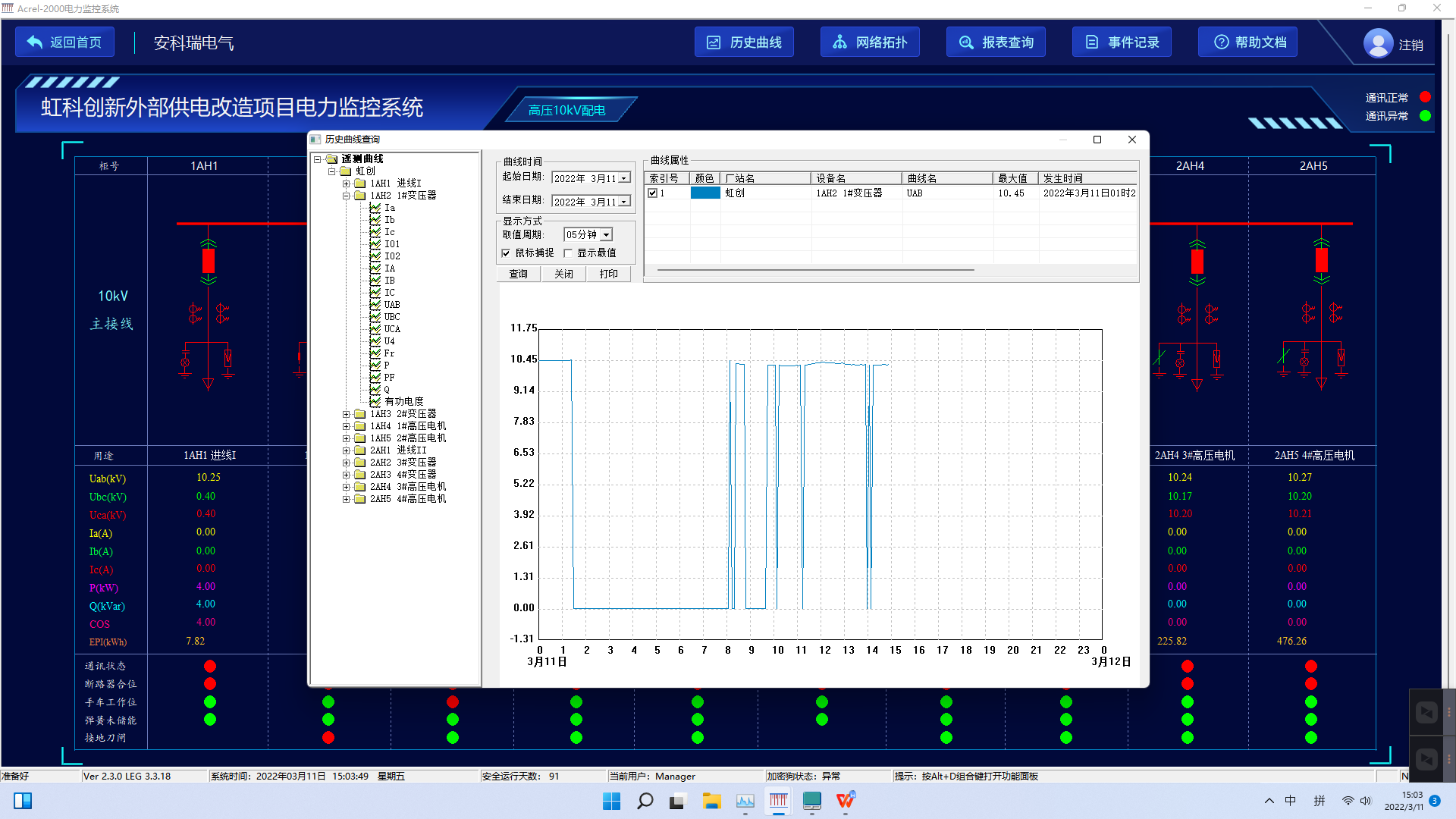Open the 历史曲线 history curve icon
The height and width of the screenshot is (819, 1456).
tap(714, 42)
